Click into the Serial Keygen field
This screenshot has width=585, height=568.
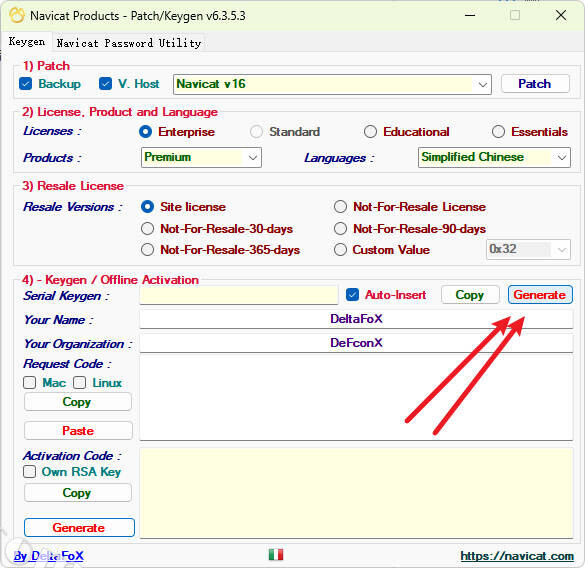pyautogui.click(x=239, y=295)
